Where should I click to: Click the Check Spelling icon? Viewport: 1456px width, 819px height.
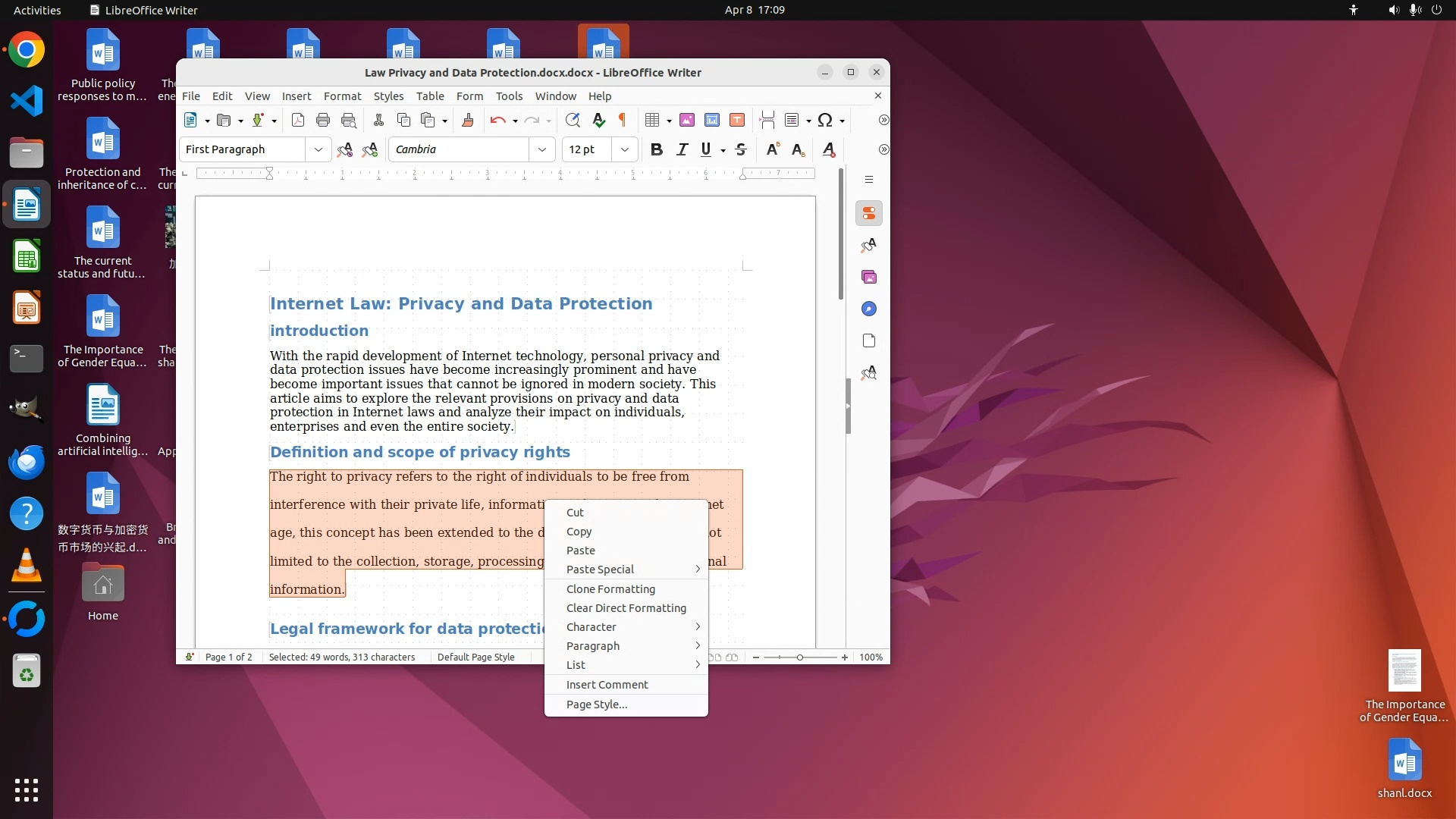pyautogui.click(x=598, y=120)
